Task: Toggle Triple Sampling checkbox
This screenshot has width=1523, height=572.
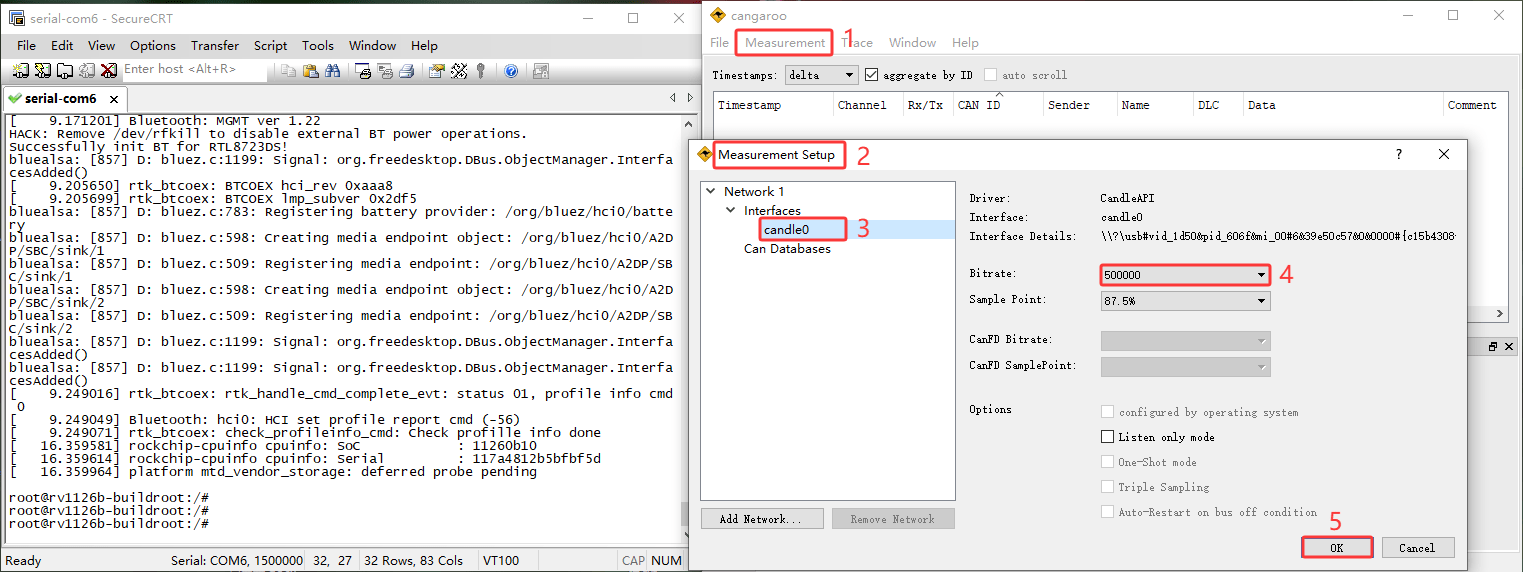Action: tap(1107, 487)
